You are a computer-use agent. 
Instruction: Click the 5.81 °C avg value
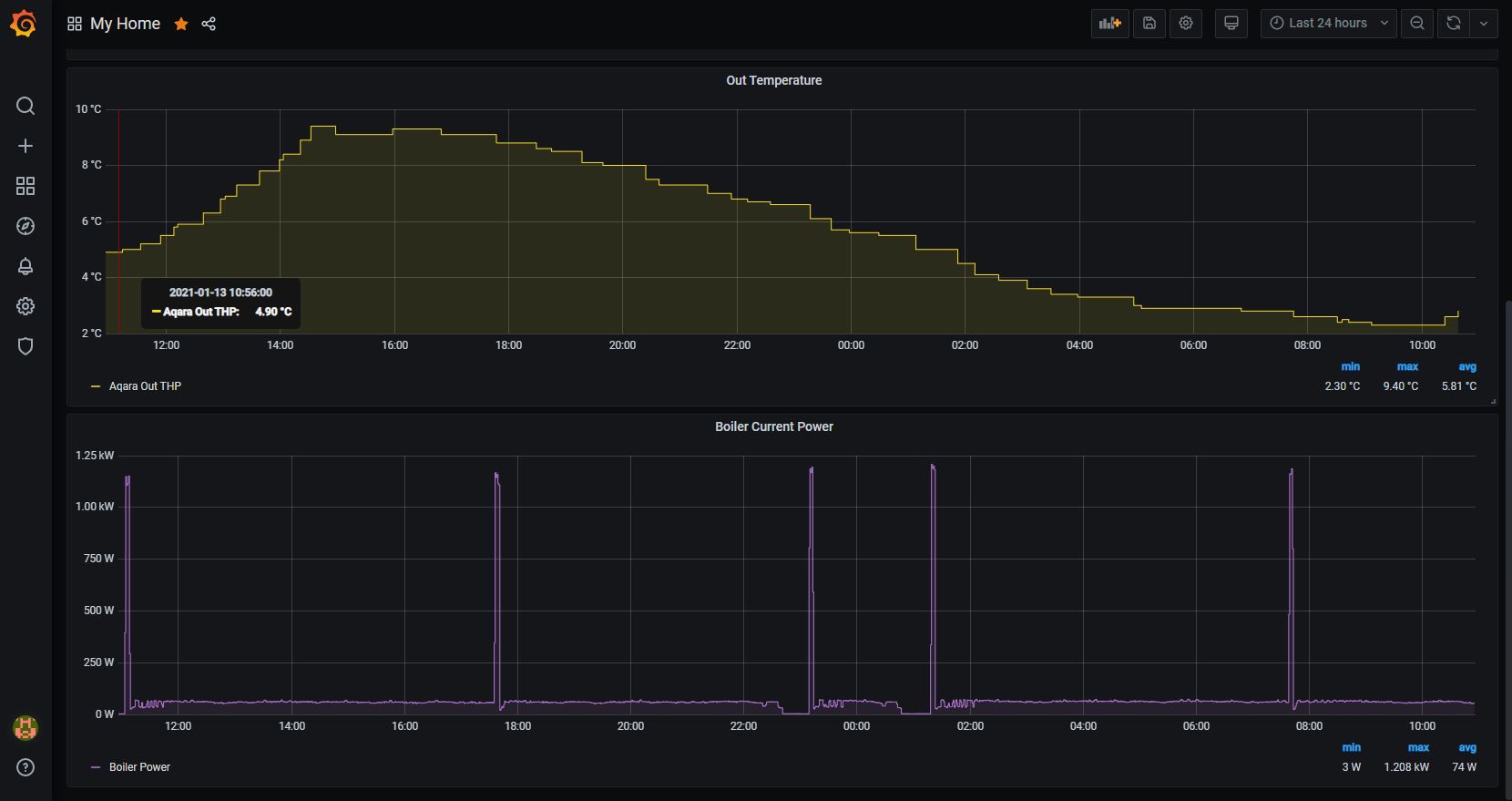tap(1459, 386)
